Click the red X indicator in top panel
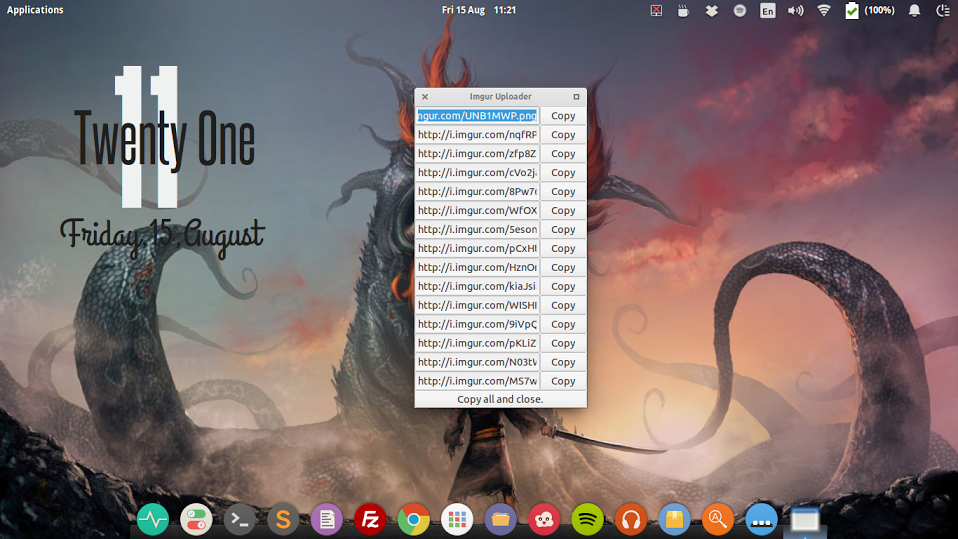958x539 pixels. click(x=656, y=10)
